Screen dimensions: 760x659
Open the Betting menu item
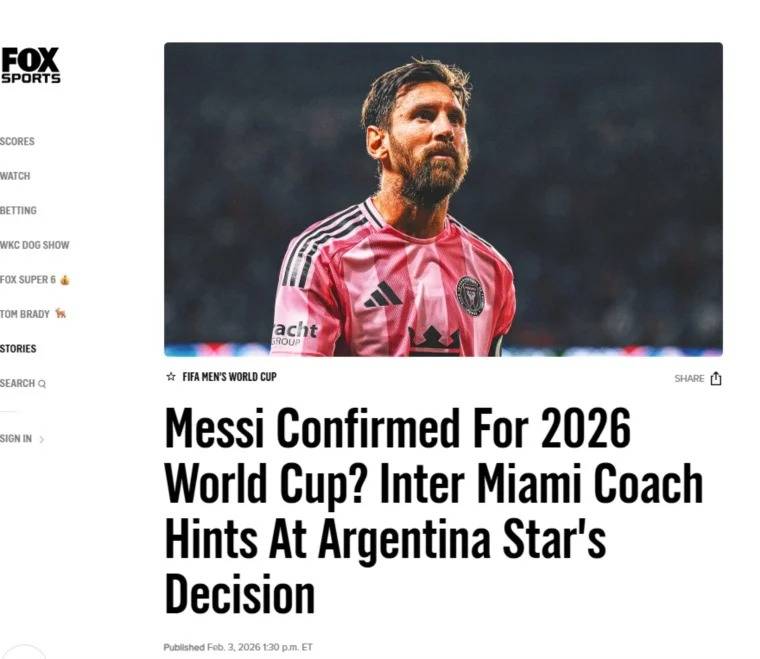(x=18, y=211)
